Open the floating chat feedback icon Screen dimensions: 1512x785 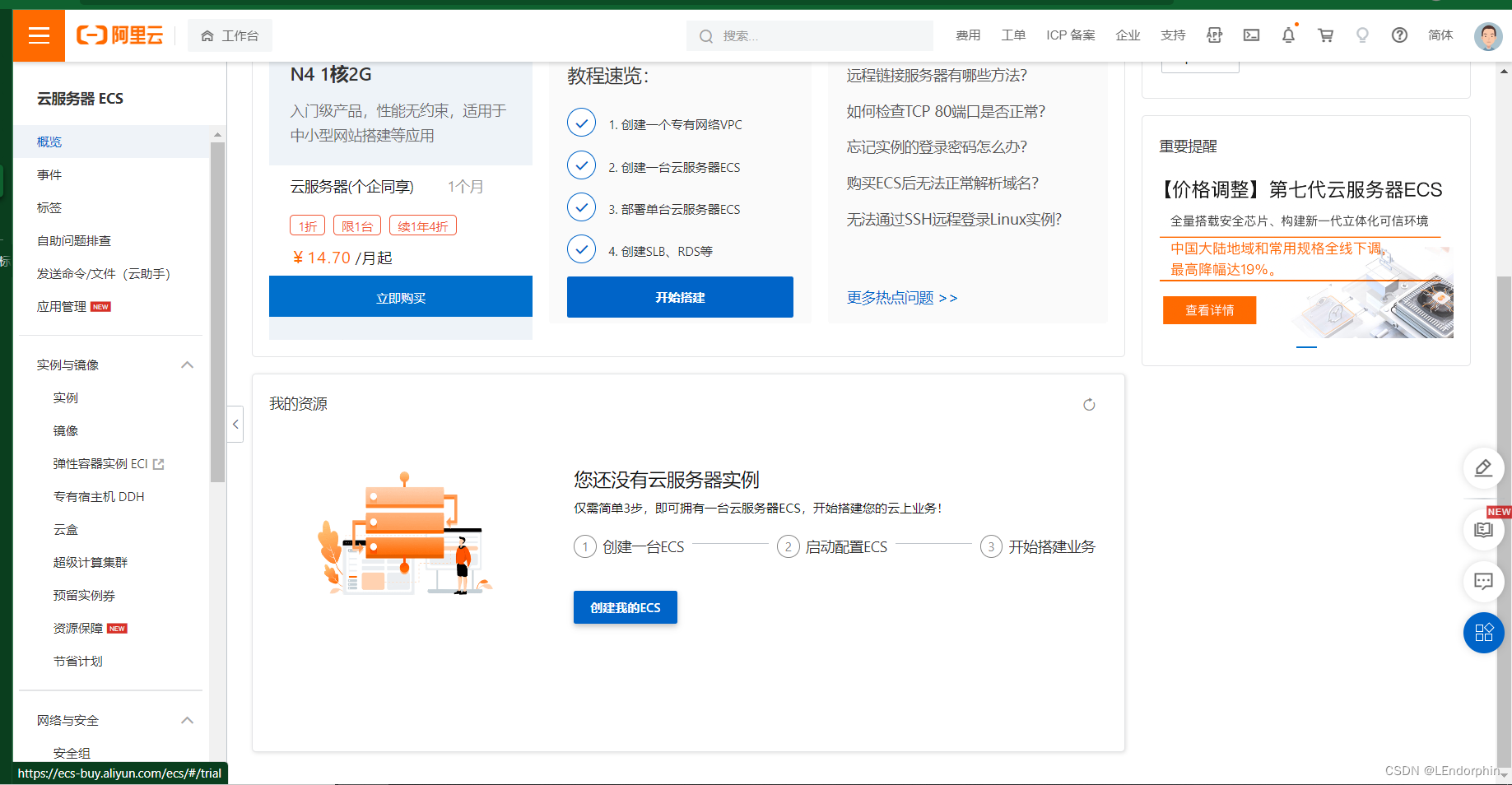pos(1483,582)
